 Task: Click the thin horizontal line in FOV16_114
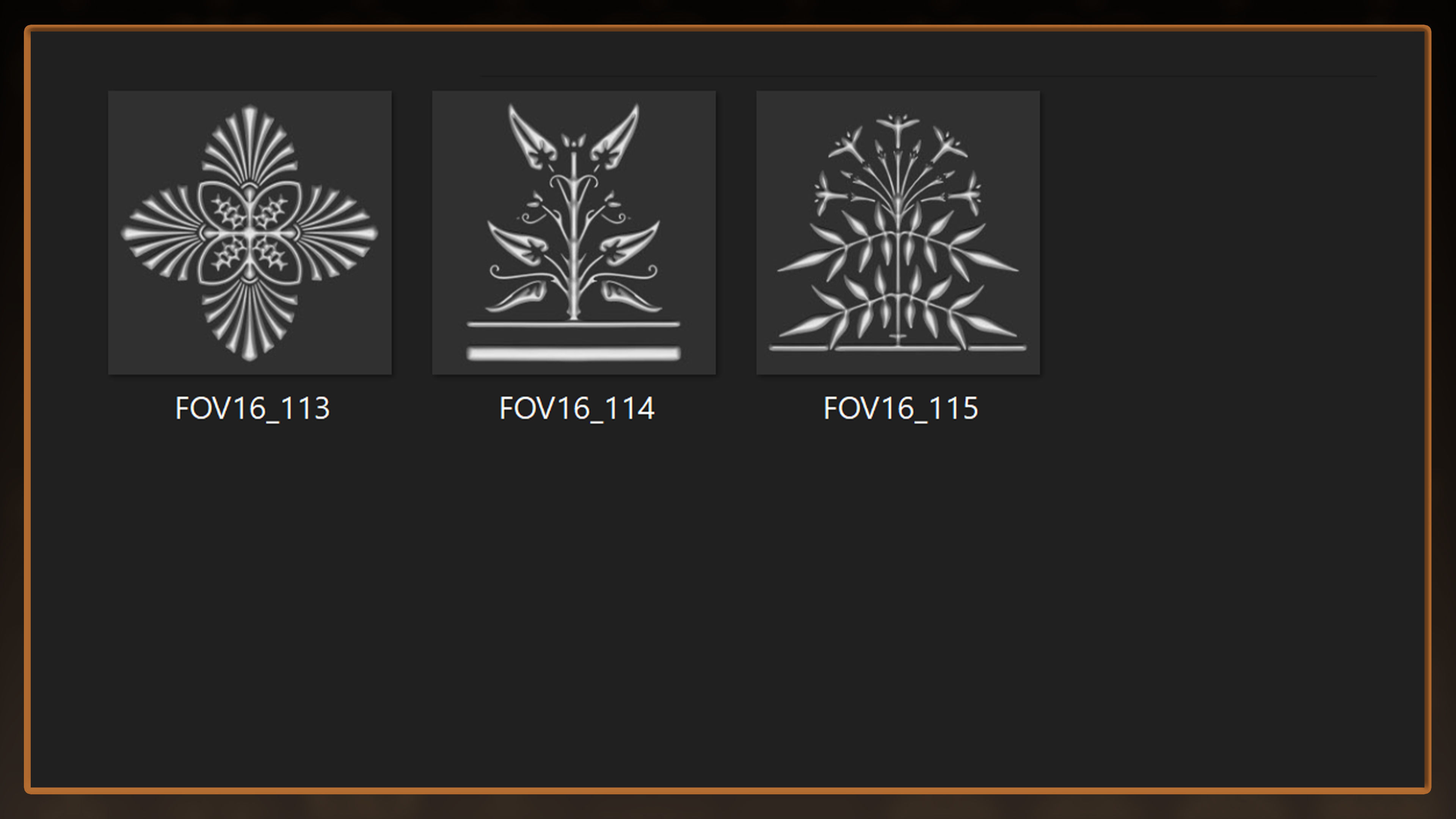(x=574, y=325)
